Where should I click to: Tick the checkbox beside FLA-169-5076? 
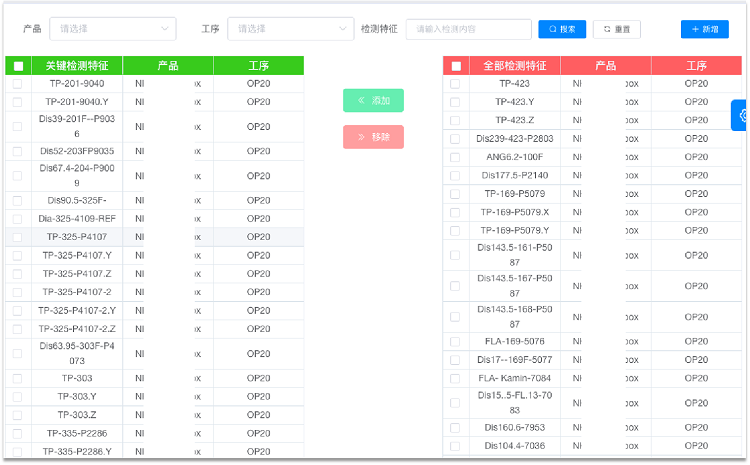(x=455, y=341)
